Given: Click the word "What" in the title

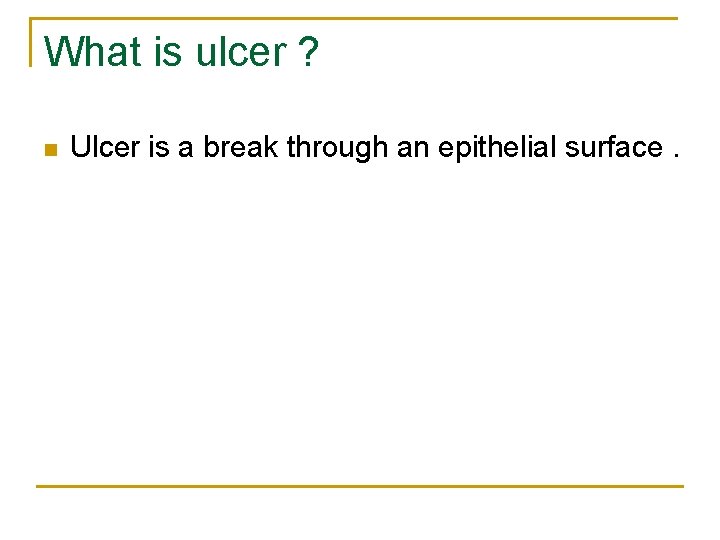Looking at the screenshot, I should coord(92,51).
